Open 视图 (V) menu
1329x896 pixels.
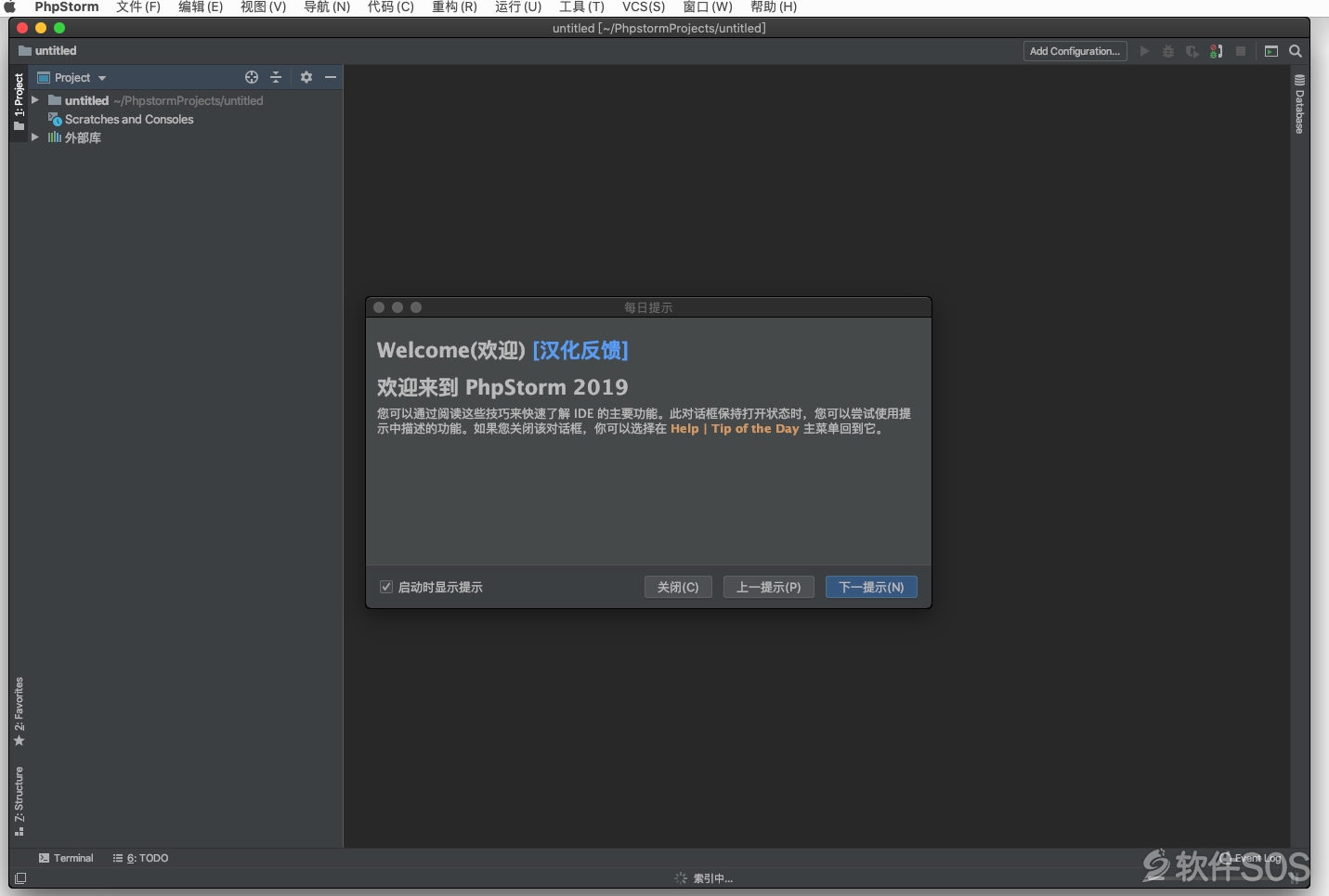264,7
